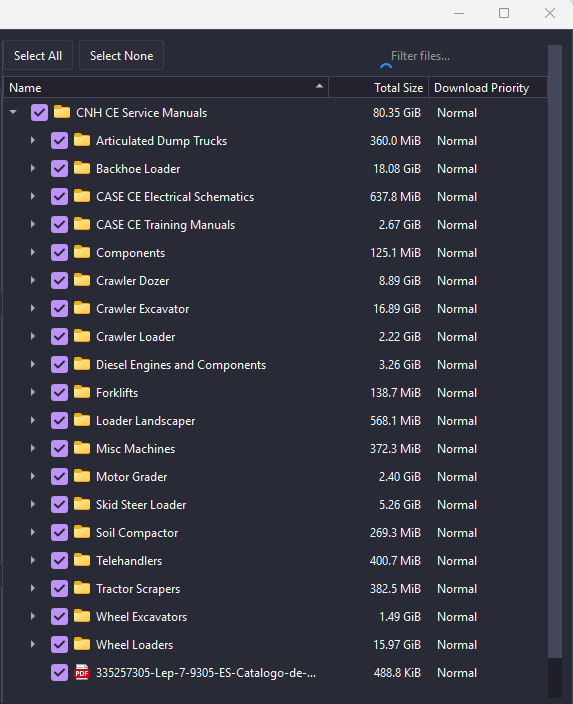This screenshot has height=704, width=573.
Task: Click the Misc Machines folder icon
Action: [82, 448]
